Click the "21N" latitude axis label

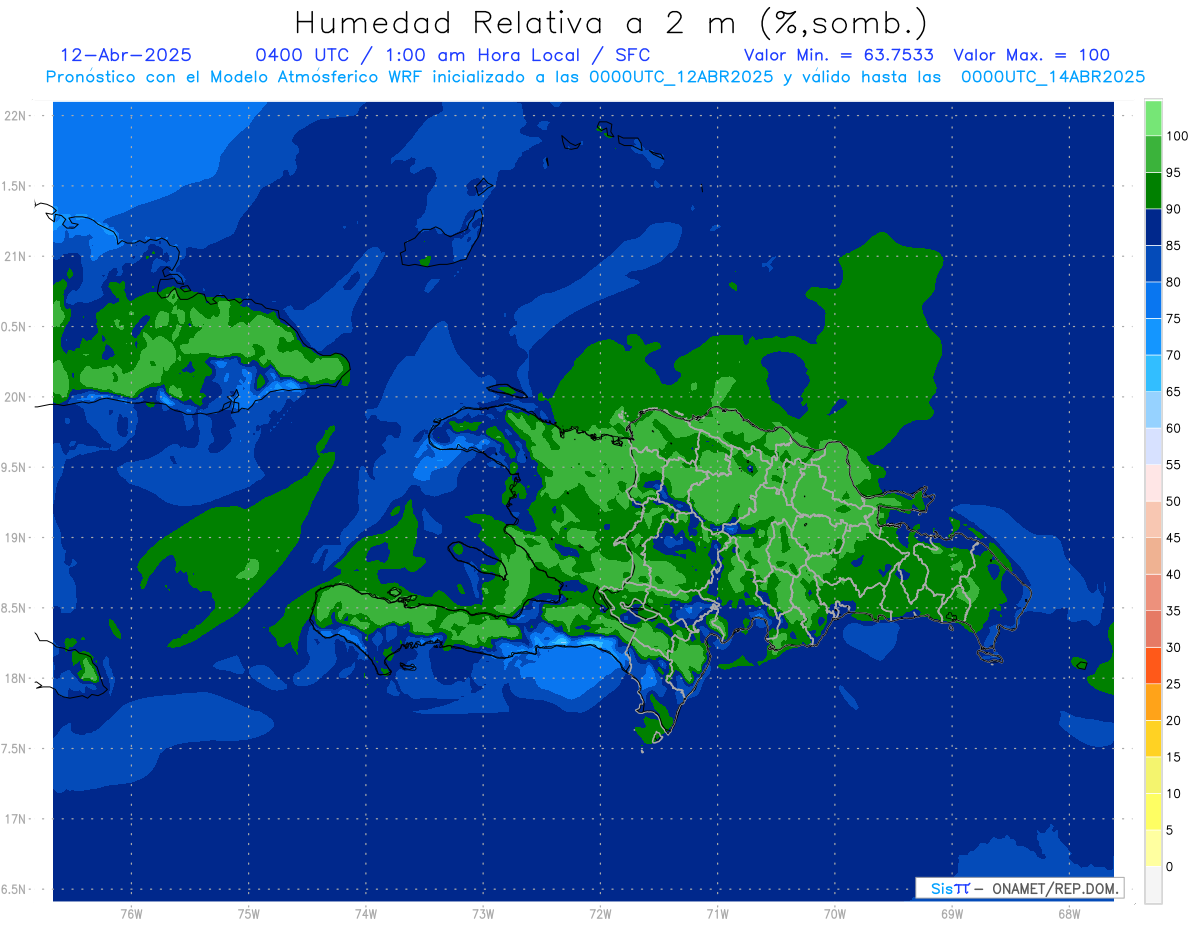pyautogui.click(x=15, y=256)
